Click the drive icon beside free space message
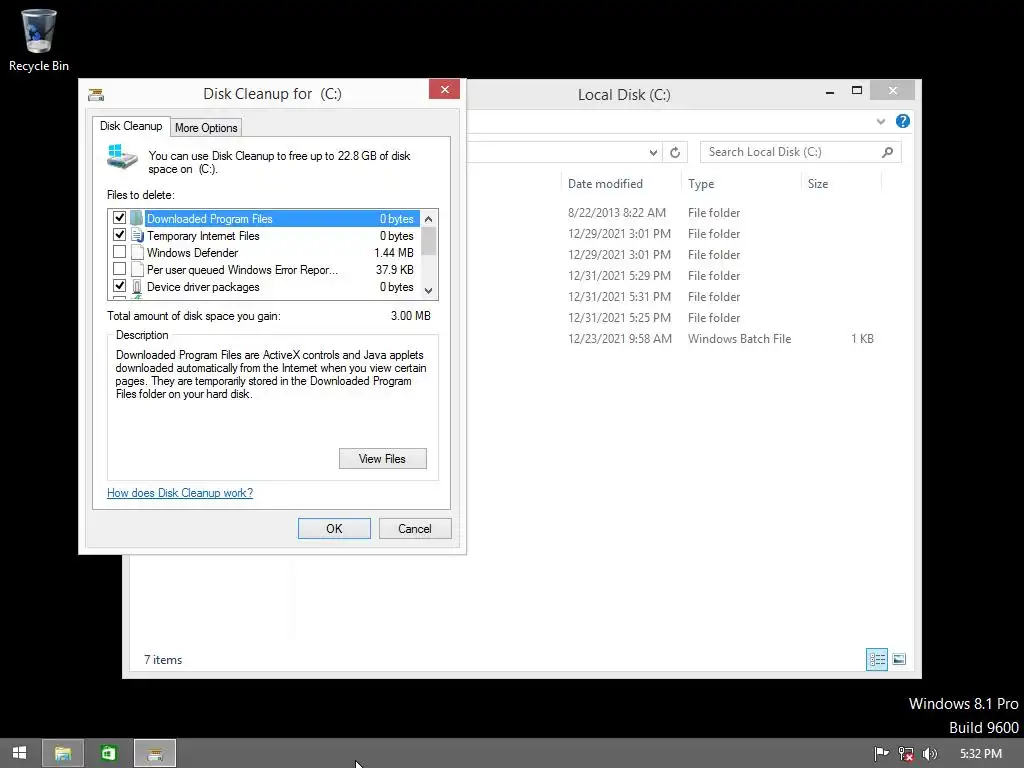 coord(122,157)
